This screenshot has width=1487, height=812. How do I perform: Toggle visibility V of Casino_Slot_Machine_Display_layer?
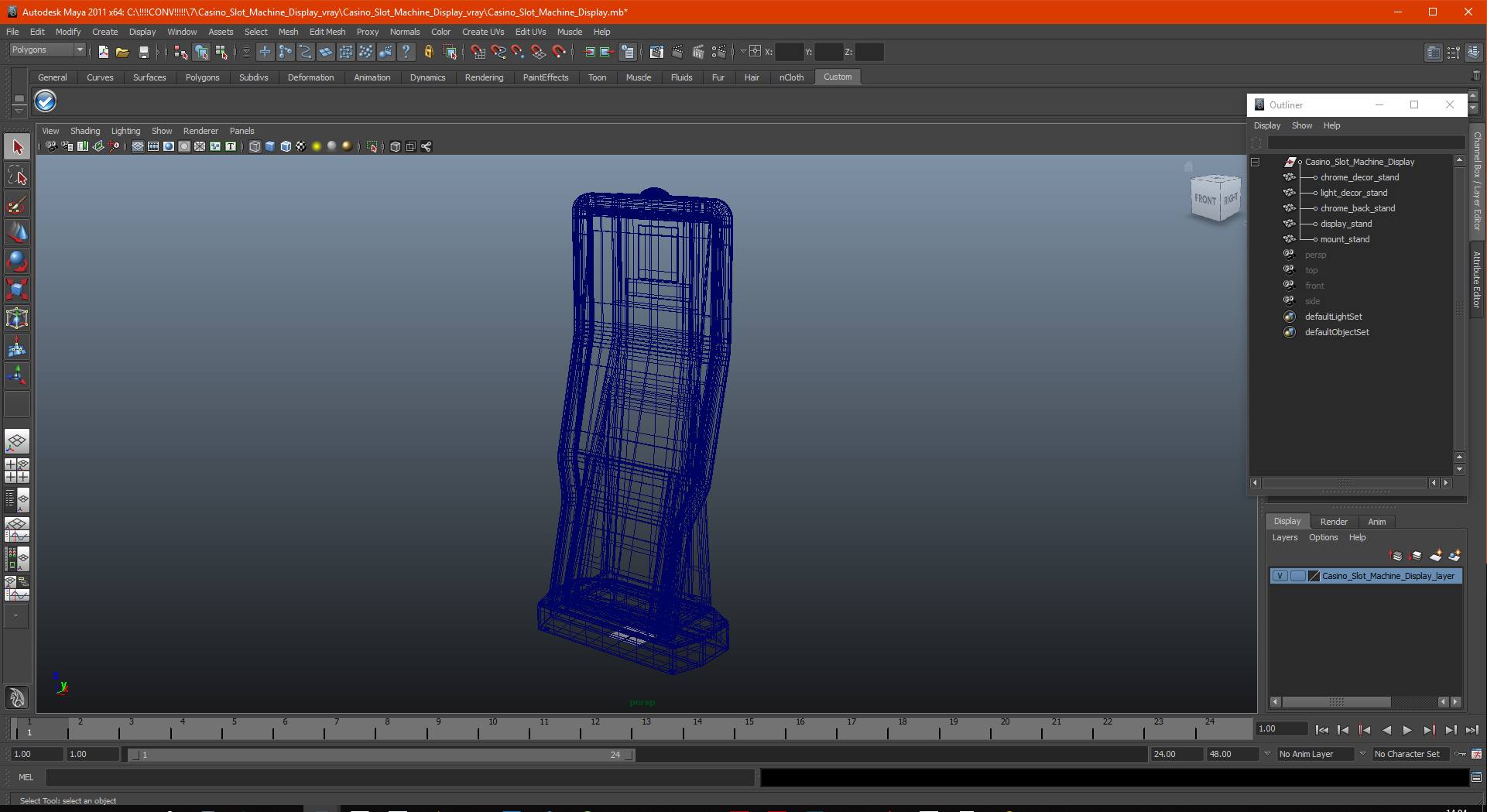[1280, 576]
